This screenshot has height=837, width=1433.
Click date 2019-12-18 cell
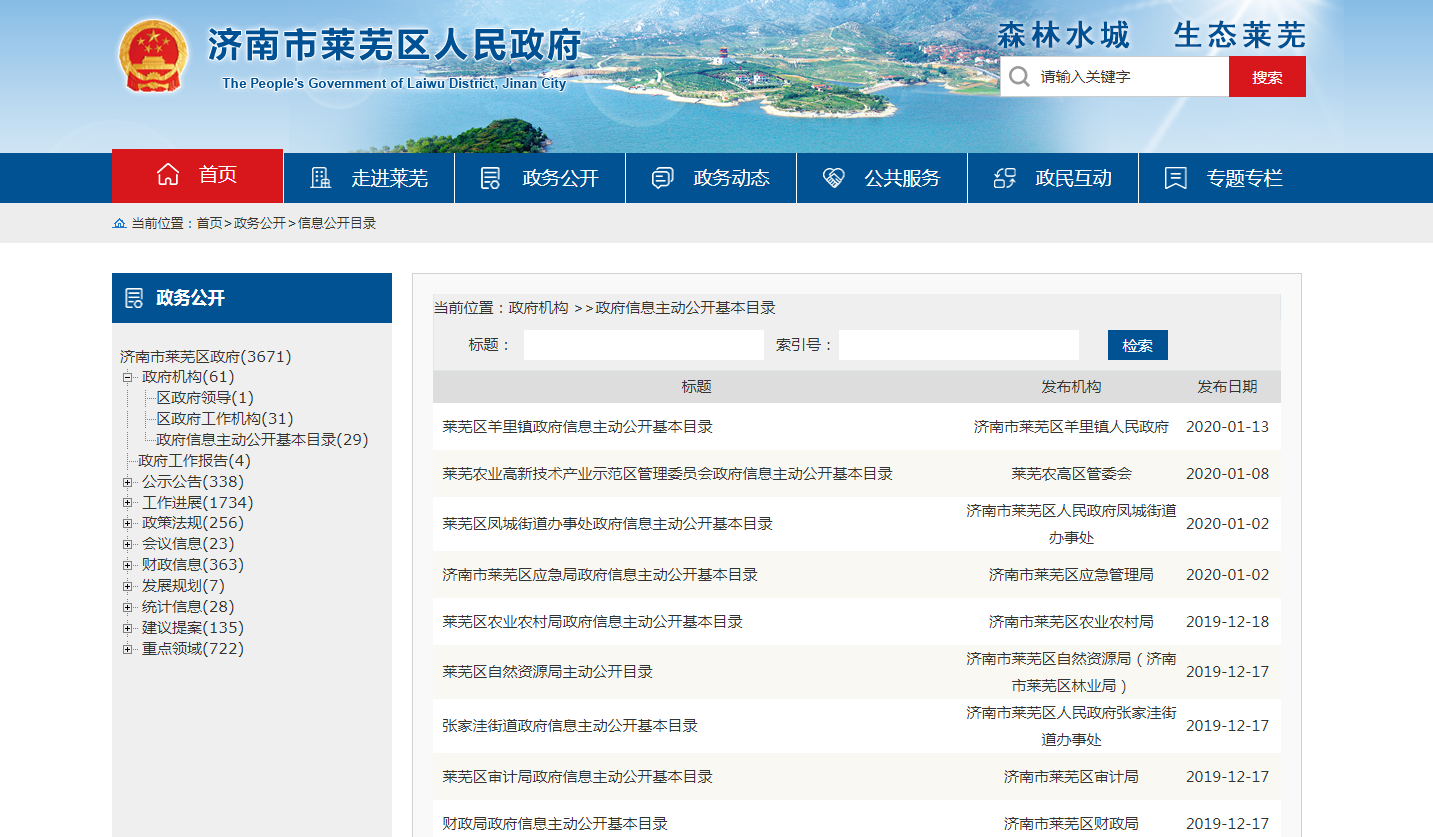[x=1227, y=621]
